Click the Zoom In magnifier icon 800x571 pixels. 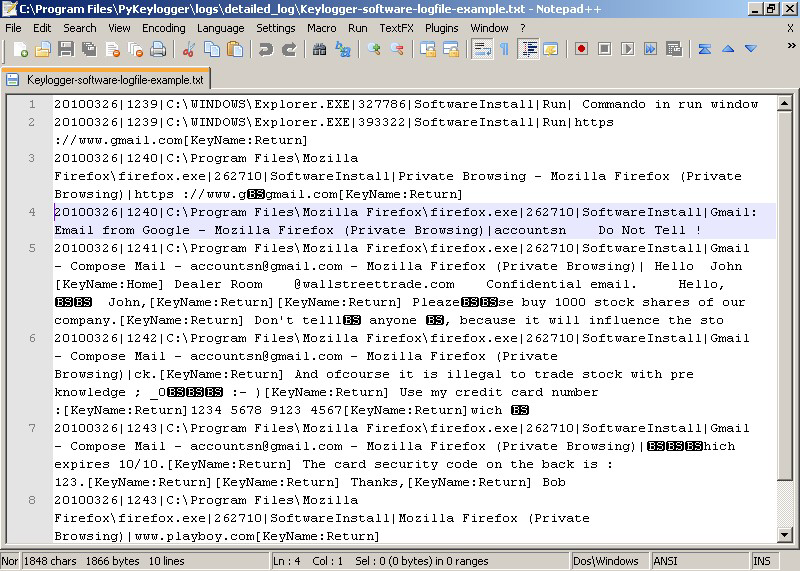pyautogui.click(x=374, y=49)
